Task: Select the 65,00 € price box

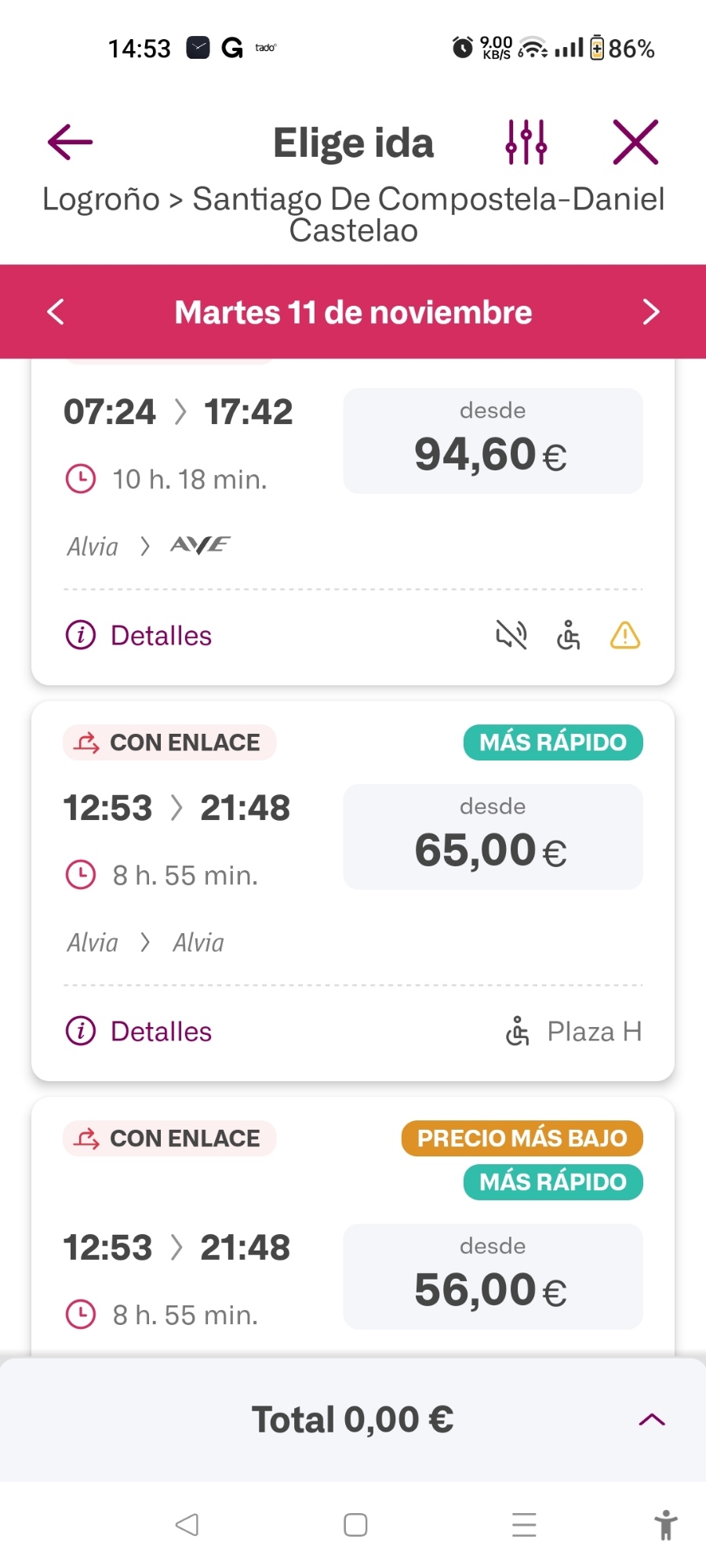Action: click(493, 837)
